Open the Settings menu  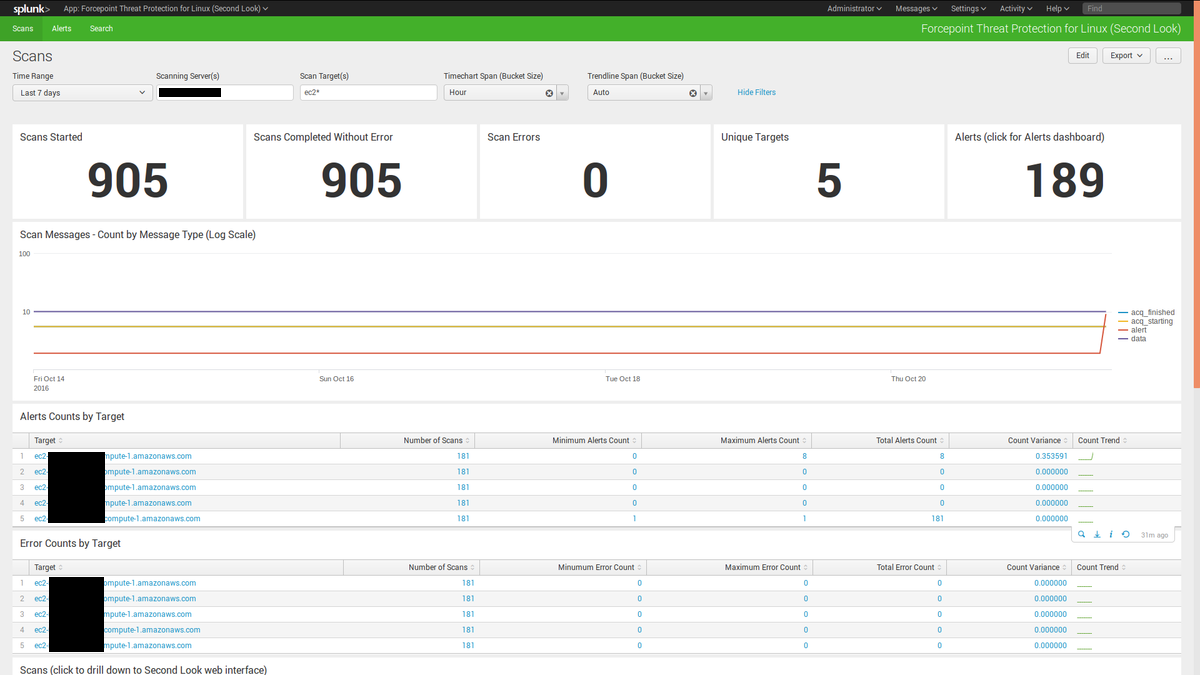point(966,8)
